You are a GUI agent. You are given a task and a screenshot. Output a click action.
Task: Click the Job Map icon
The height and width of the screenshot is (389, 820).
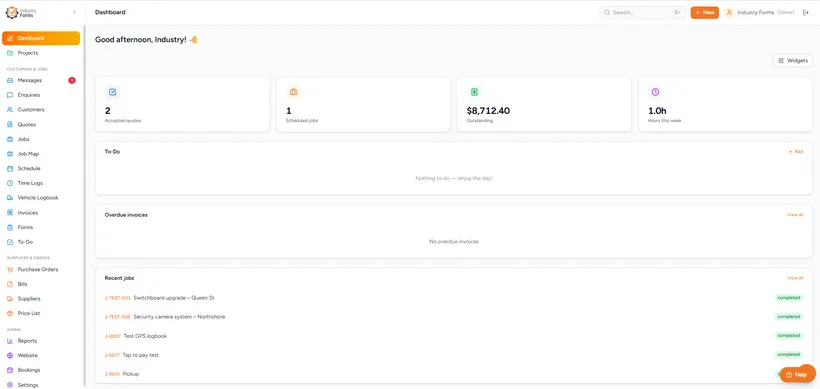click(10, 154)
